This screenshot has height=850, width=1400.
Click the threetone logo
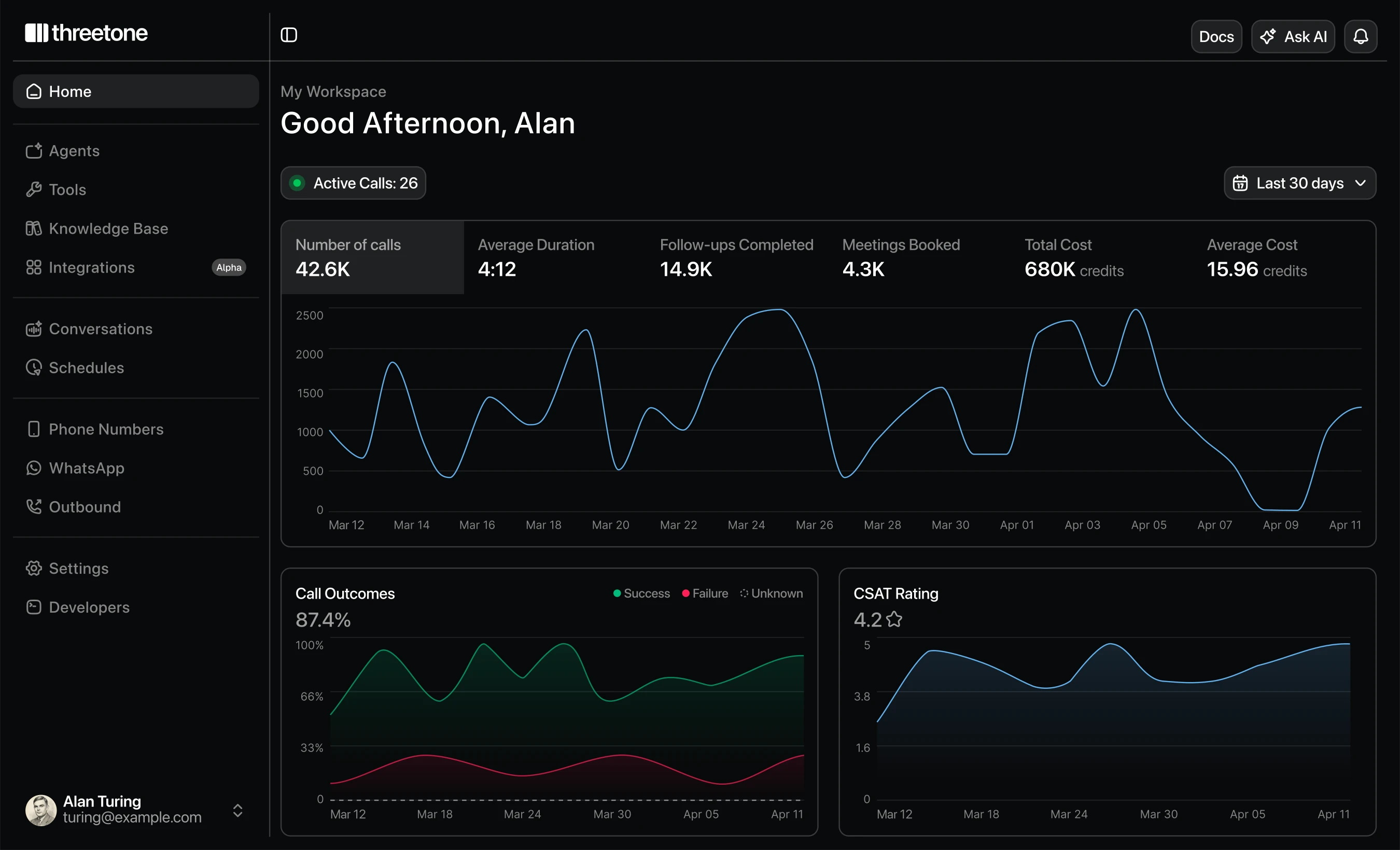tap(87, 33)
